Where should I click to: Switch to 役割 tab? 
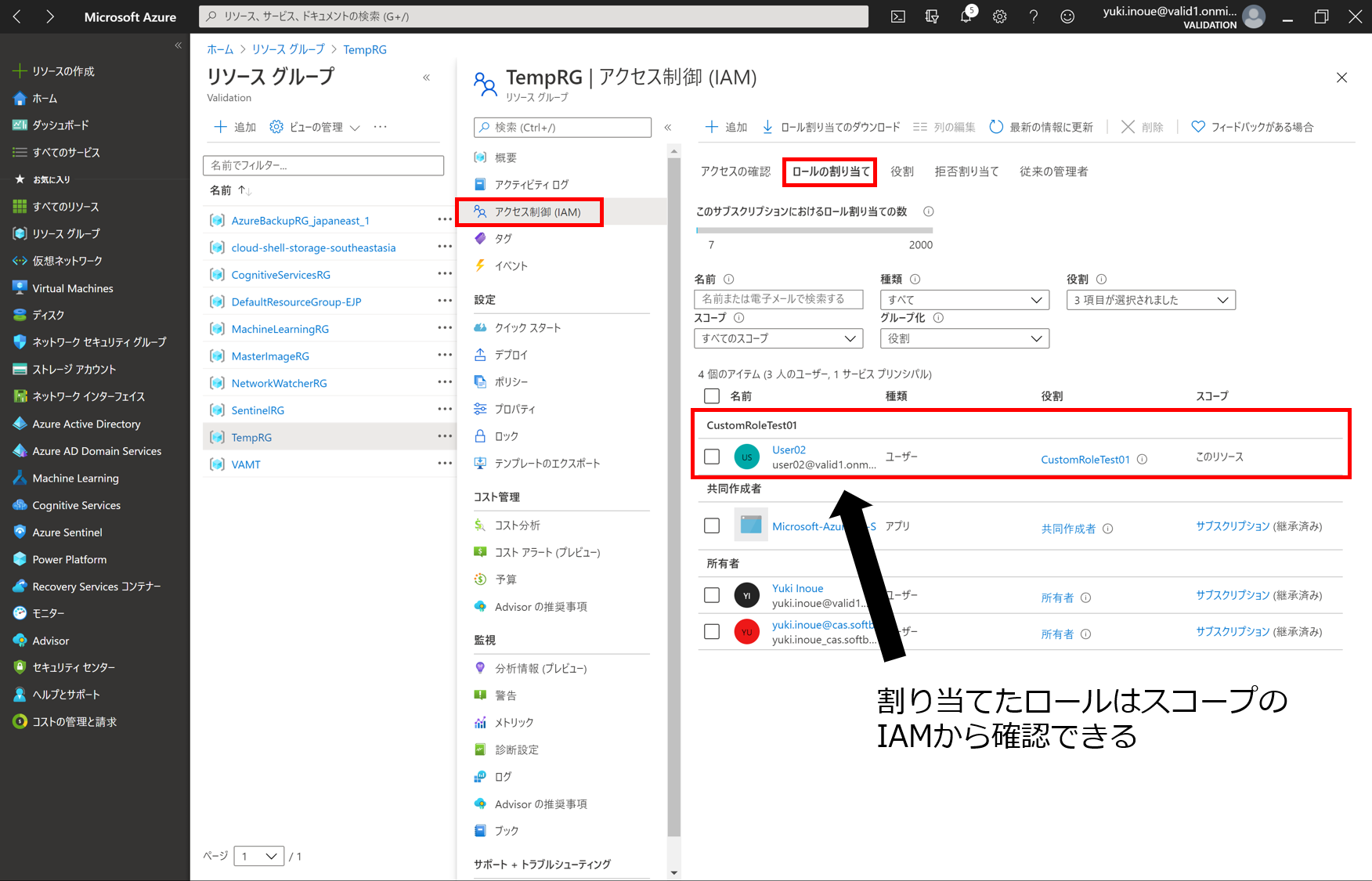tap(902, 172)
